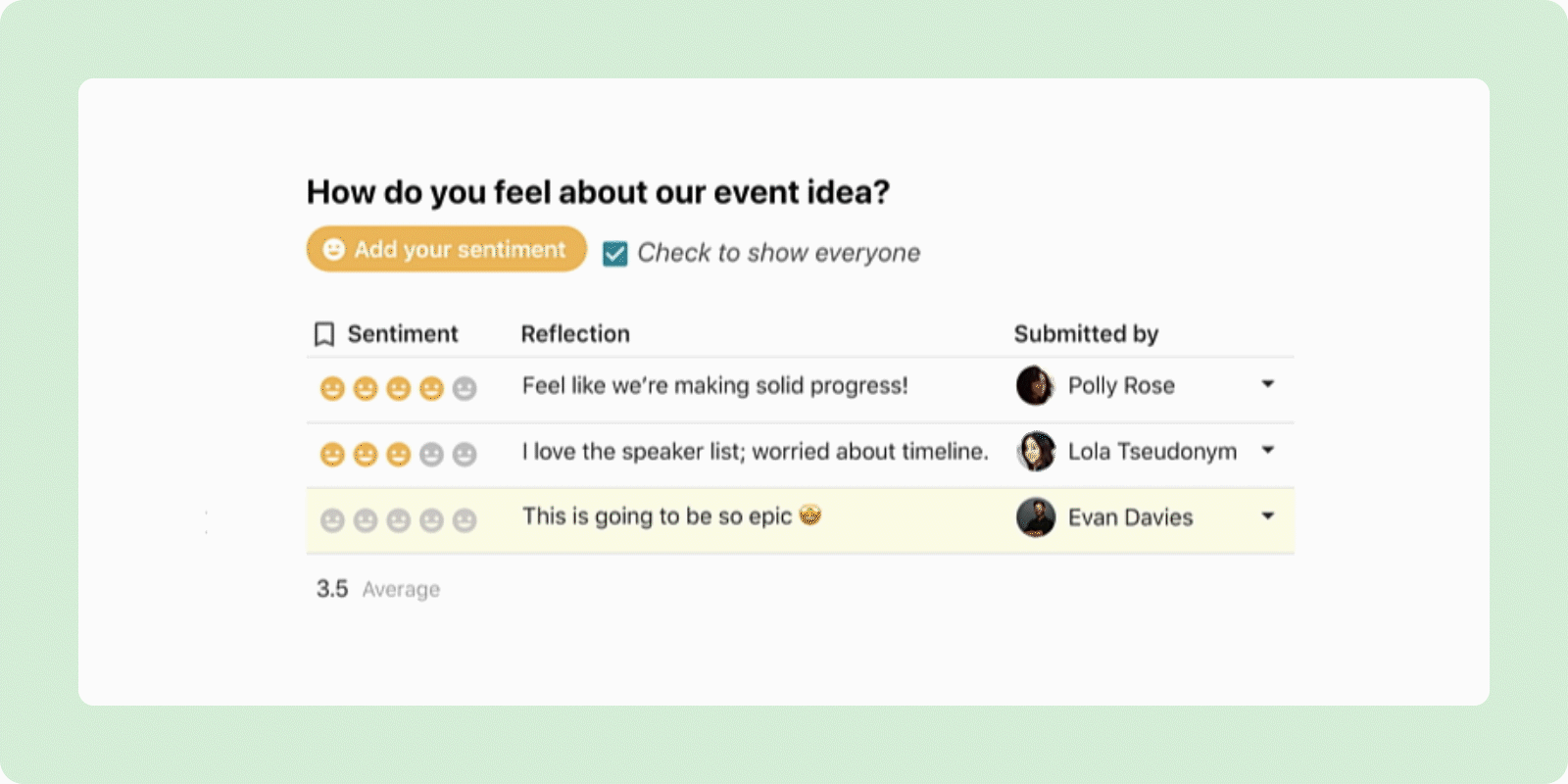Choose third smiley in Evan Davies' row
This screenshot has width=1568, height=784.
[x=398, y=520]
